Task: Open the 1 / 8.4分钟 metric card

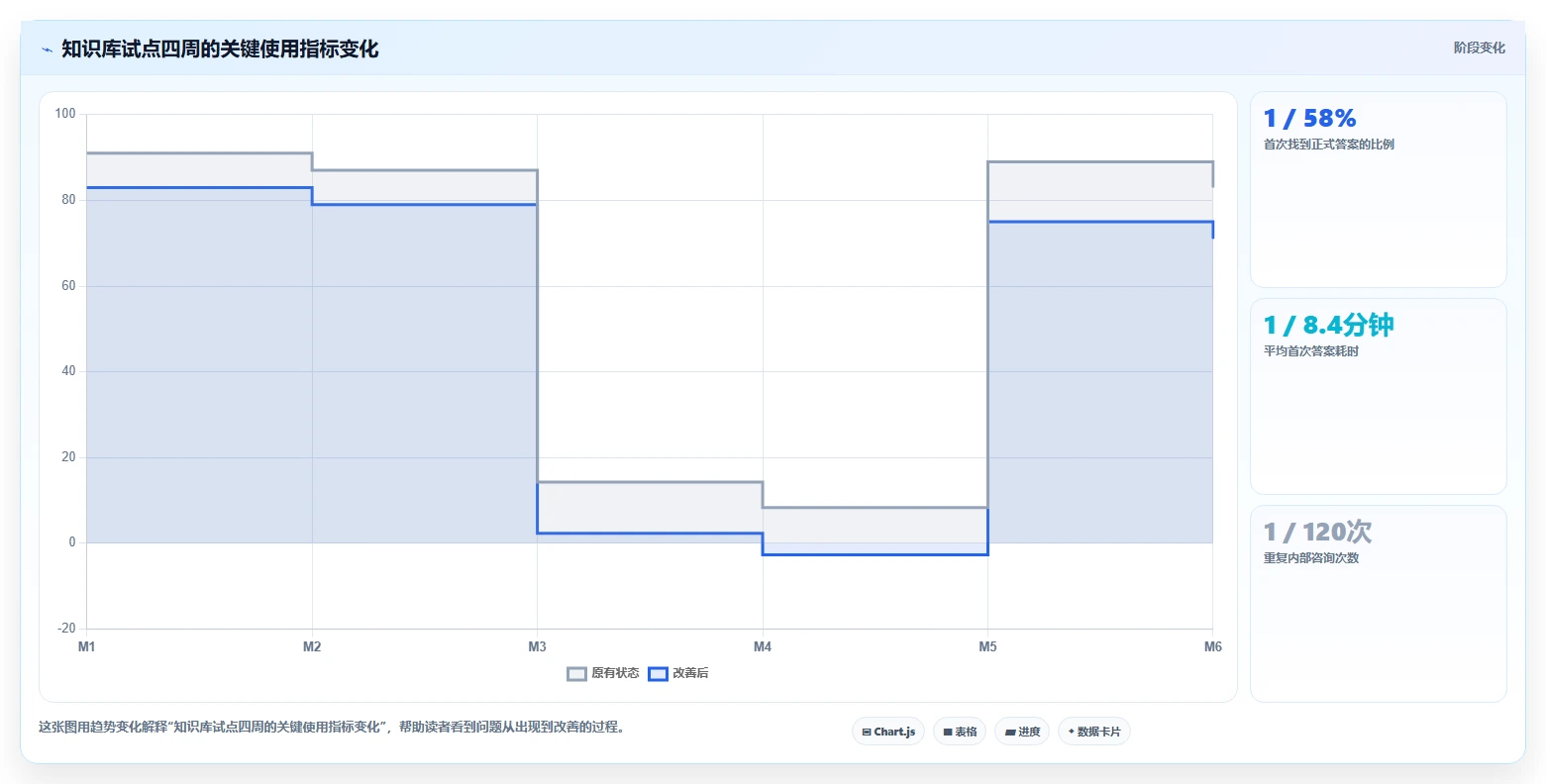Action: tap(1378, 396)
